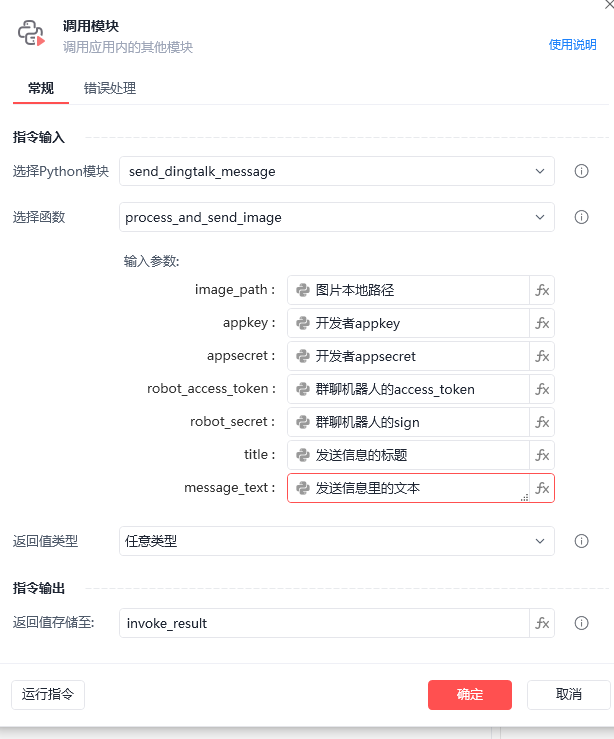614x739 pixels.
Task: Select the 常规 tab
Action: [41, 88]
